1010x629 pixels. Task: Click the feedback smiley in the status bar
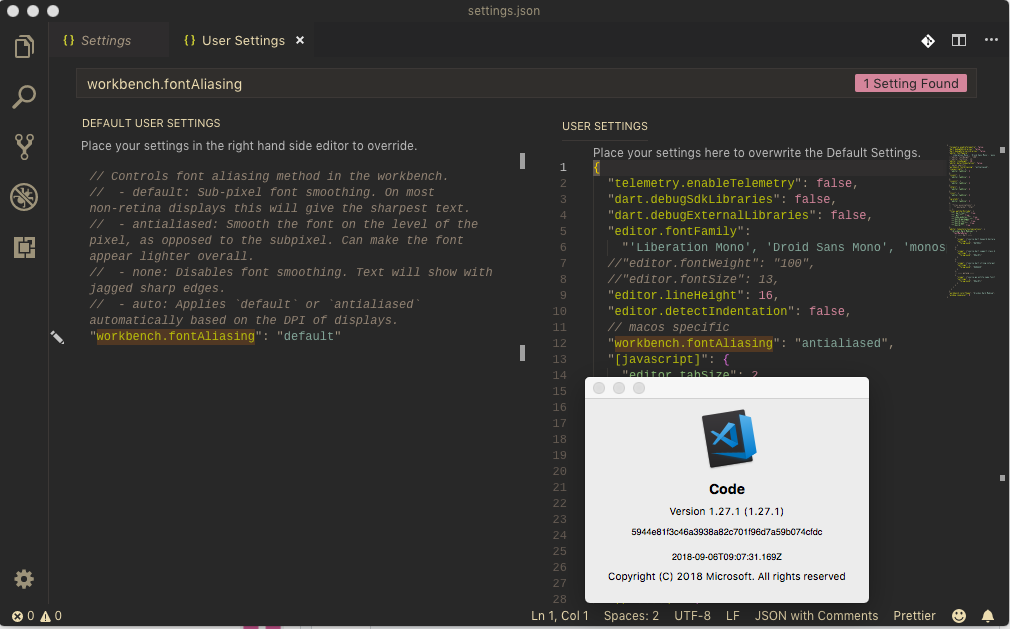[x=959, y=615]
